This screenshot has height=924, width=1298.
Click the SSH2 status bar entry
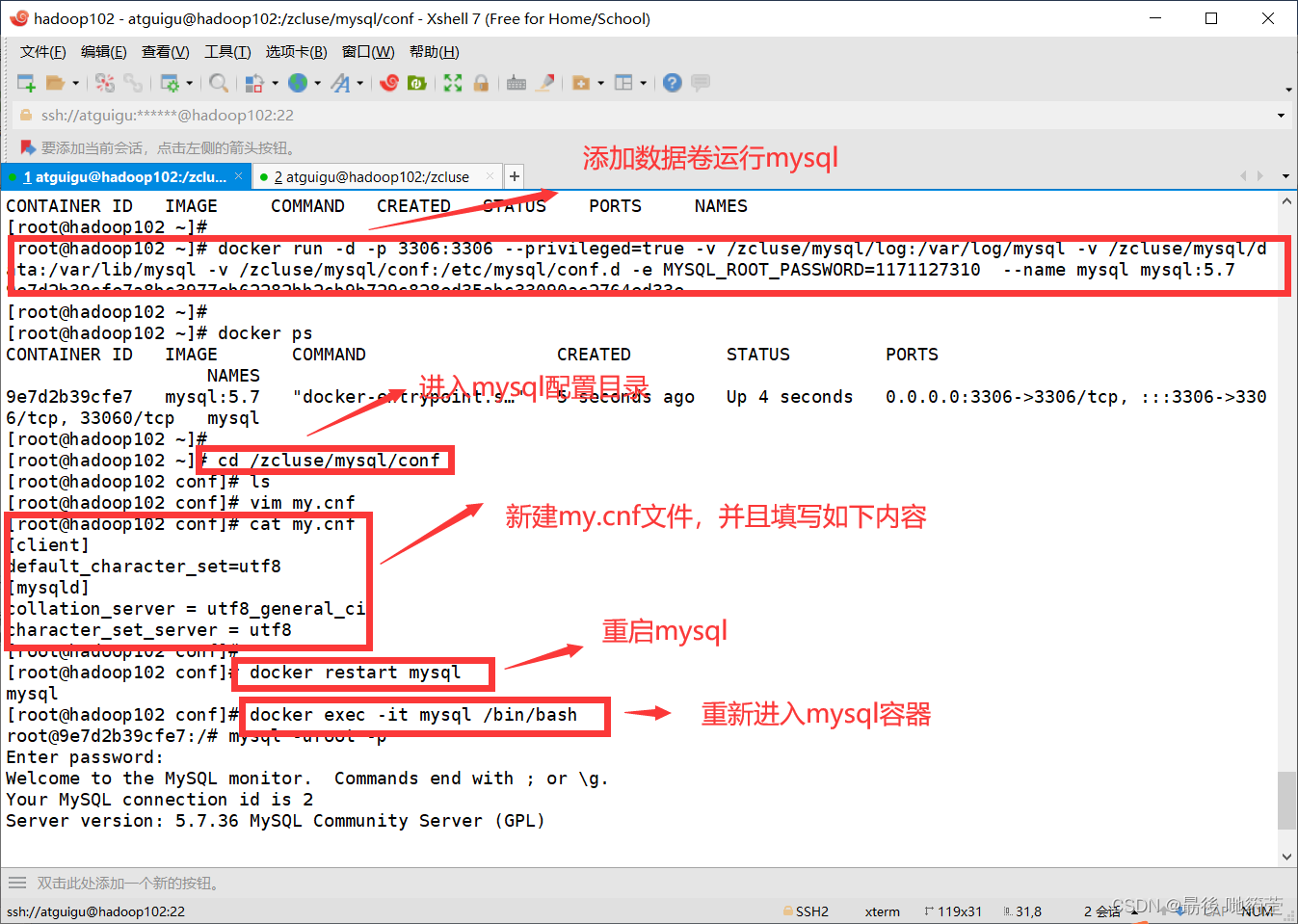[806, 911]
